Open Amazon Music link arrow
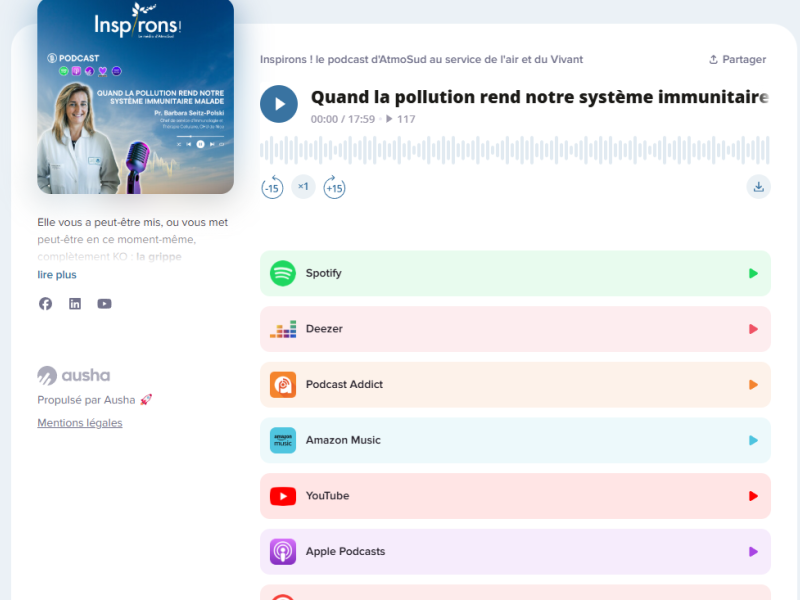 pos(753,440)
